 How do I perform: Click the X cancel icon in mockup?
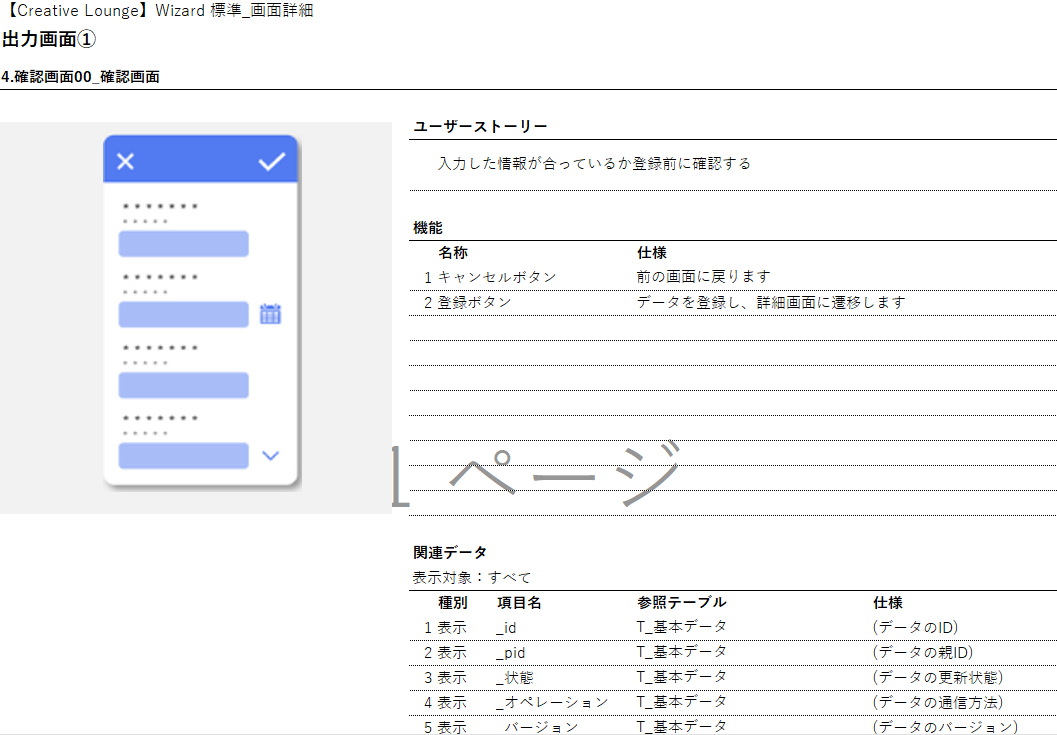click(x=126, y=162)
